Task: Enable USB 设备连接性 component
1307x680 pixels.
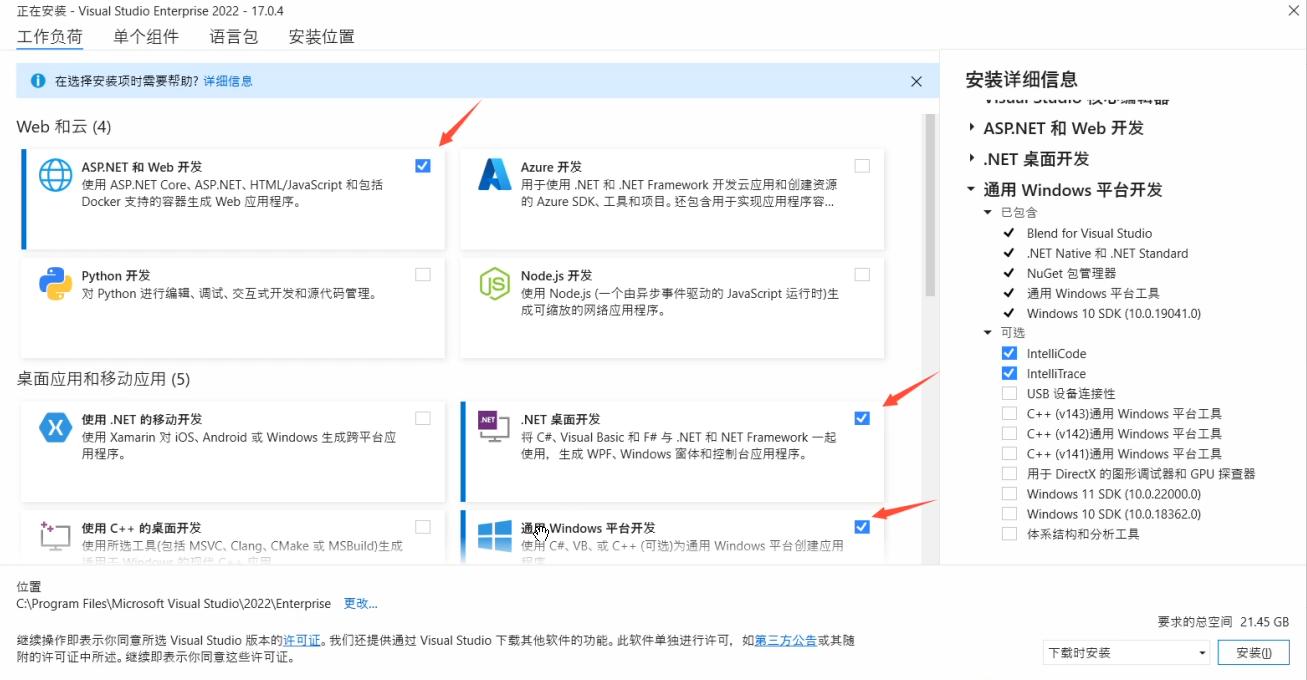Action: [x=1008, y=393]
